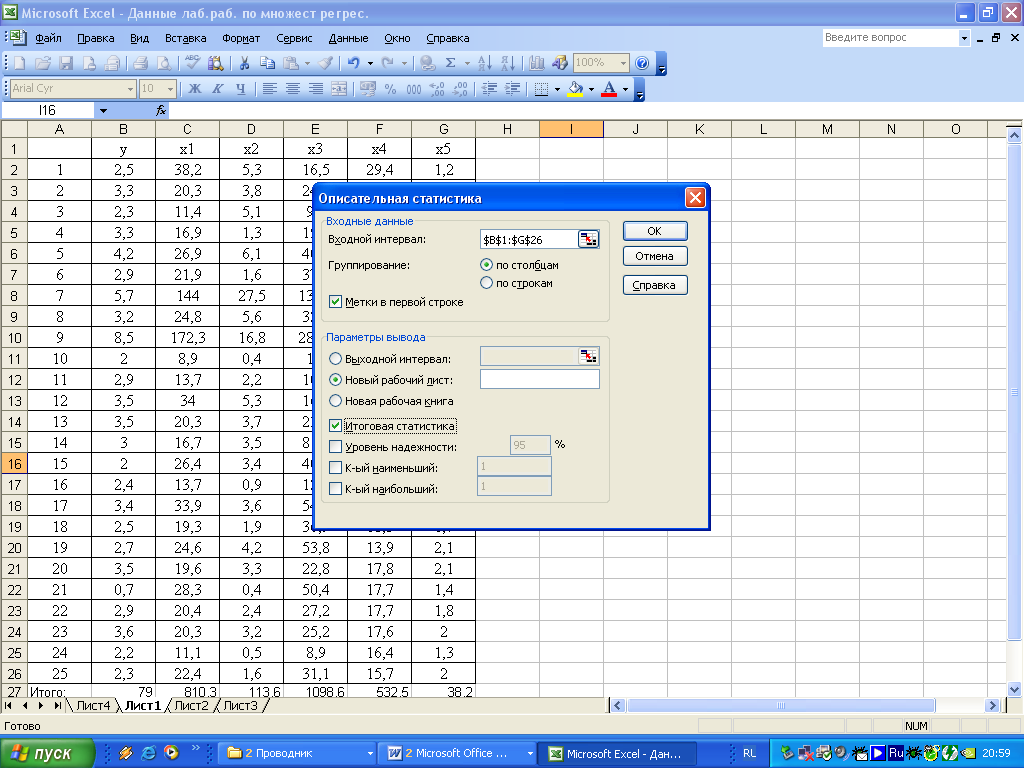Choose 'Выходной интервал' output option

[335, 359]
